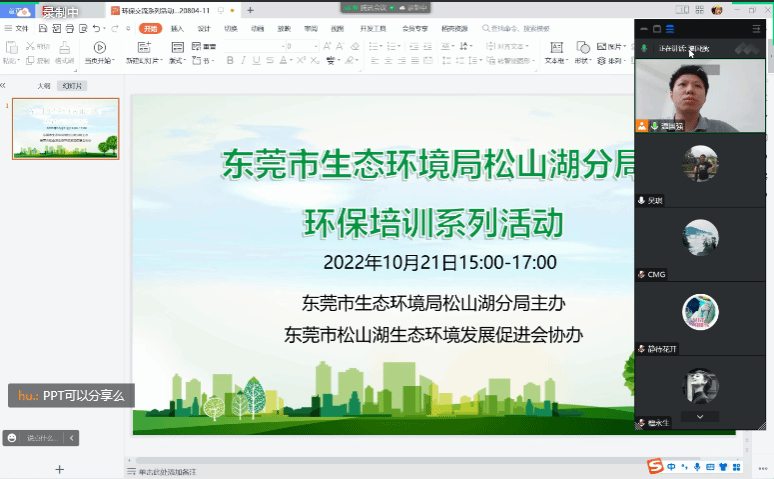
Task: Click the Bold formatting icon
Action: (x=229, y=61)
